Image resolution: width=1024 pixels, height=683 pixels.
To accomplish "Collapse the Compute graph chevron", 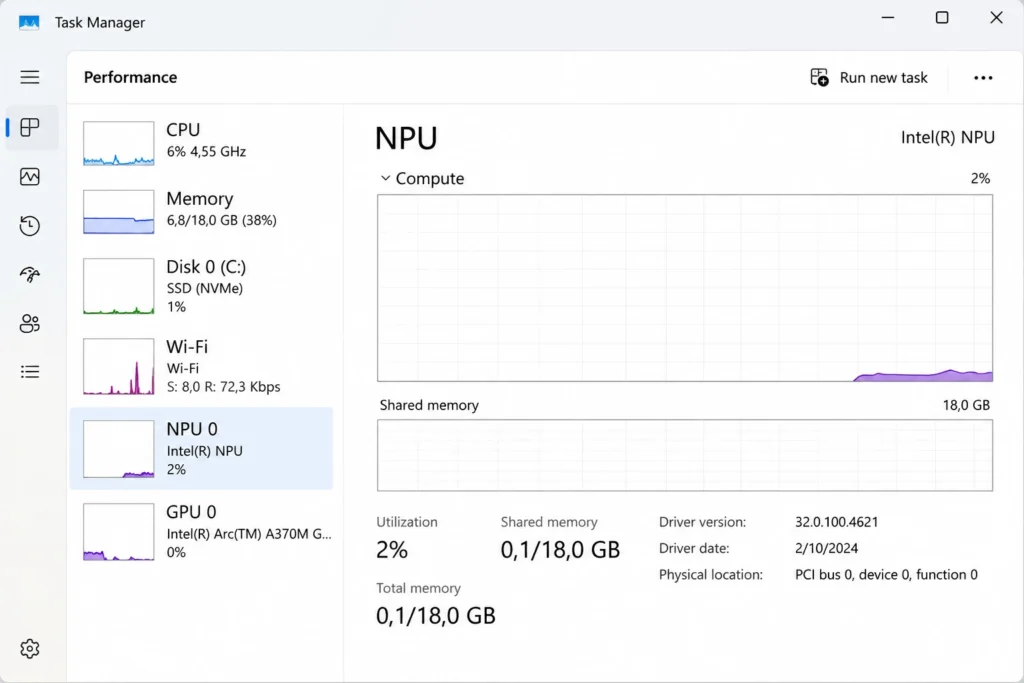I will (x=385, y=178).
